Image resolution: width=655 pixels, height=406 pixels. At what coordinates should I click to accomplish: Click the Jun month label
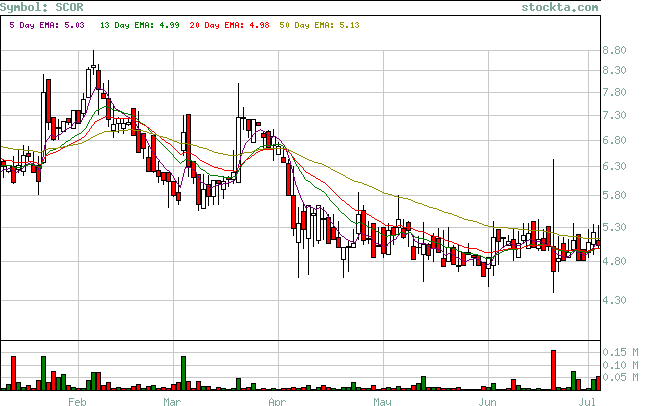coord(487,402)
